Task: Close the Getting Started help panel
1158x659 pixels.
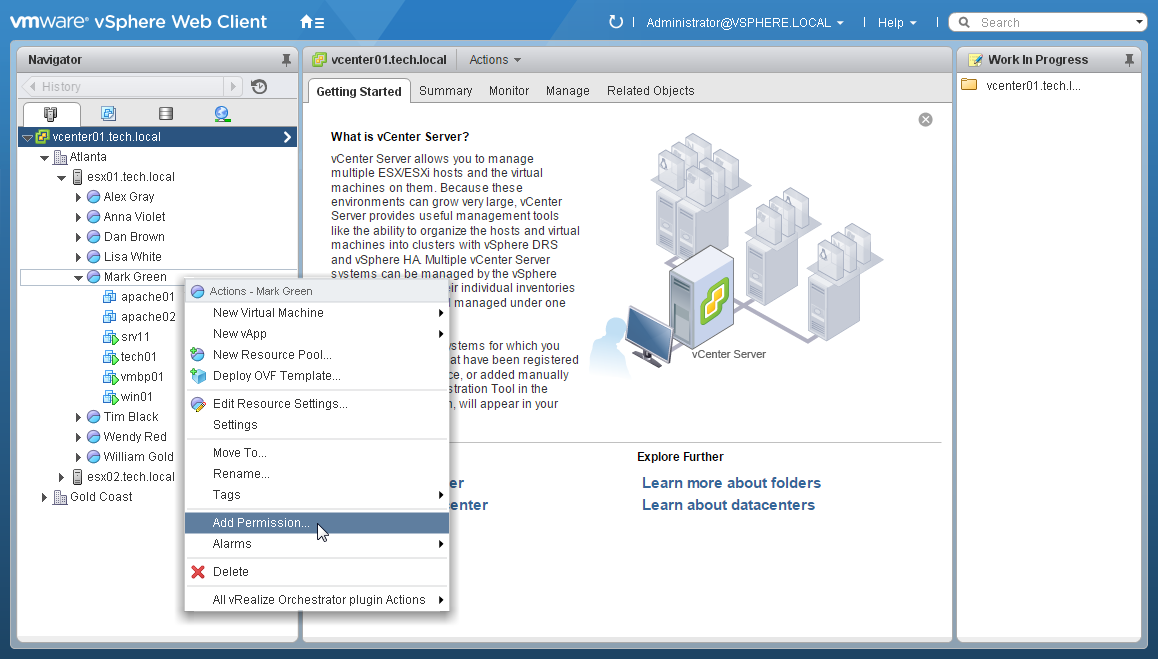Action: click(925, 120)
